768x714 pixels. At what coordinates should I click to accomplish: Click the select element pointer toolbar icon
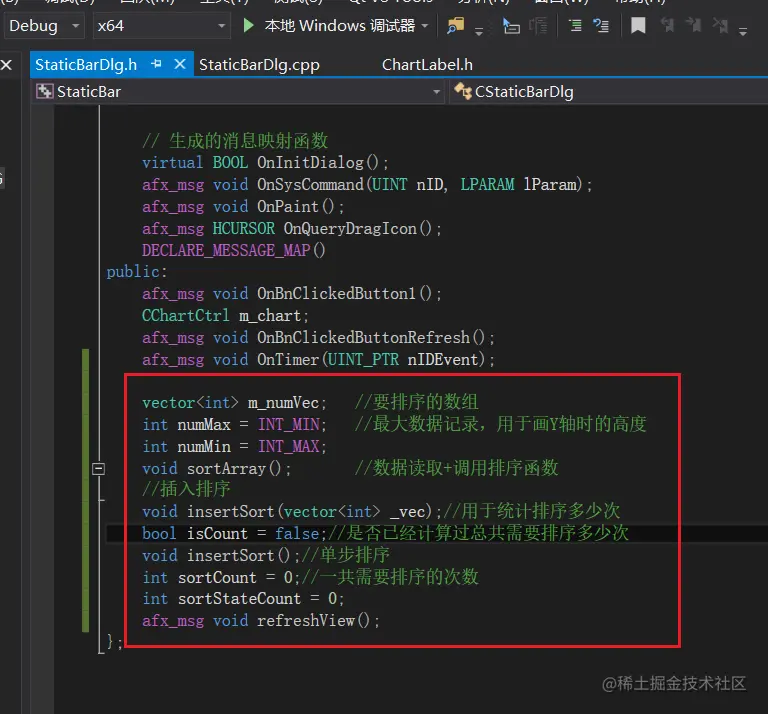tap(511, 25)
